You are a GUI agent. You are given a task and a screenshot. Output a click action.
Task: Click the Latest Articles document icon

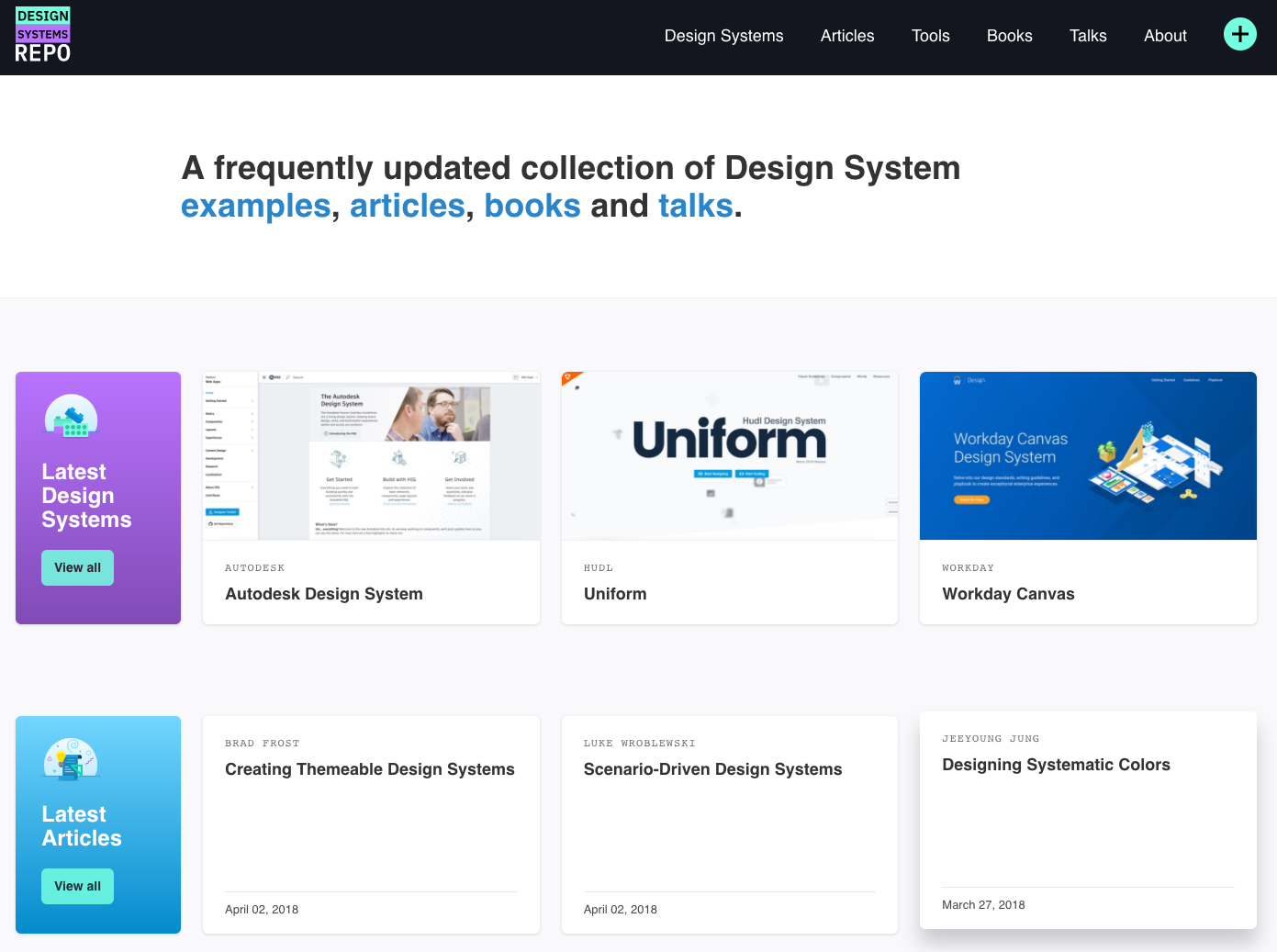click(71, 760)
